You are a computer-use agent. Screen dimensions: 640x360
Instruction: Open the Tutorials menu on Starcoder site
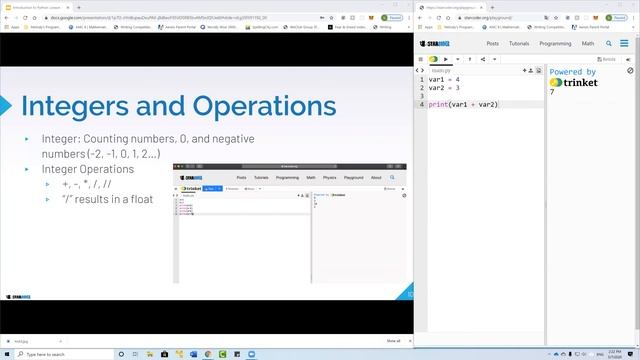pyautogui.click(x=519, y=43)
